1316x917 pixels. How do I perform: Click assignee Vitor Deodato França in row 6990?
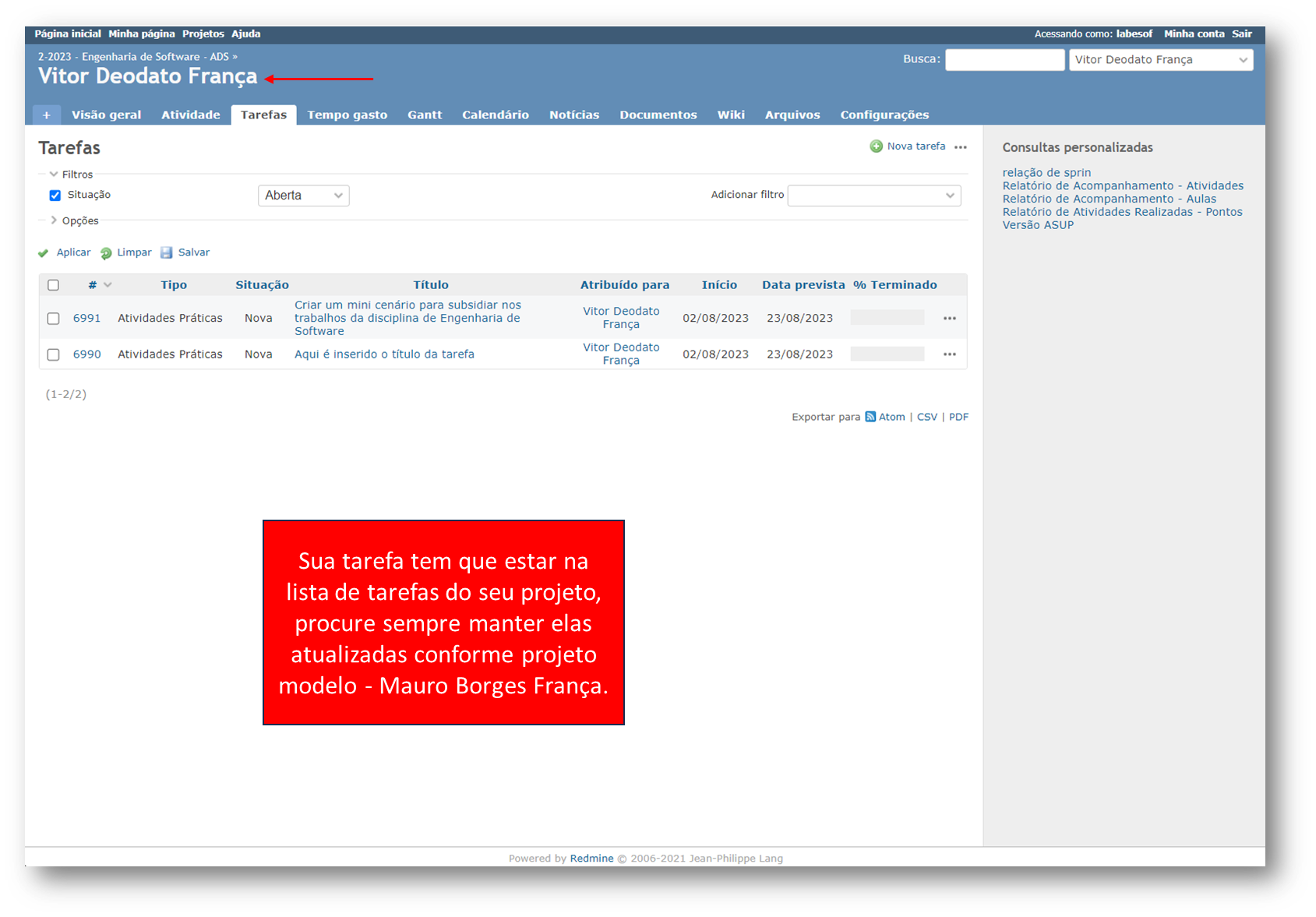(621, 354)
